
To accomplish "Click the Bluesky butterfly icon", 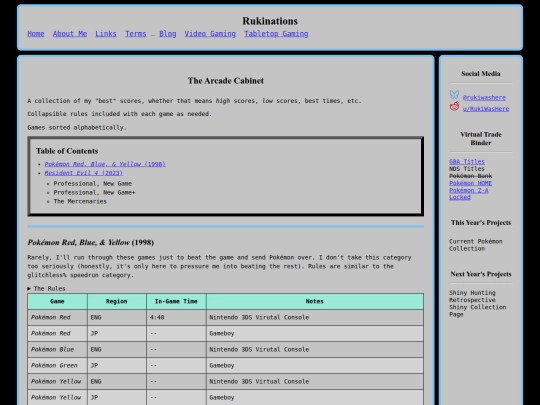I will click(454, 94).
